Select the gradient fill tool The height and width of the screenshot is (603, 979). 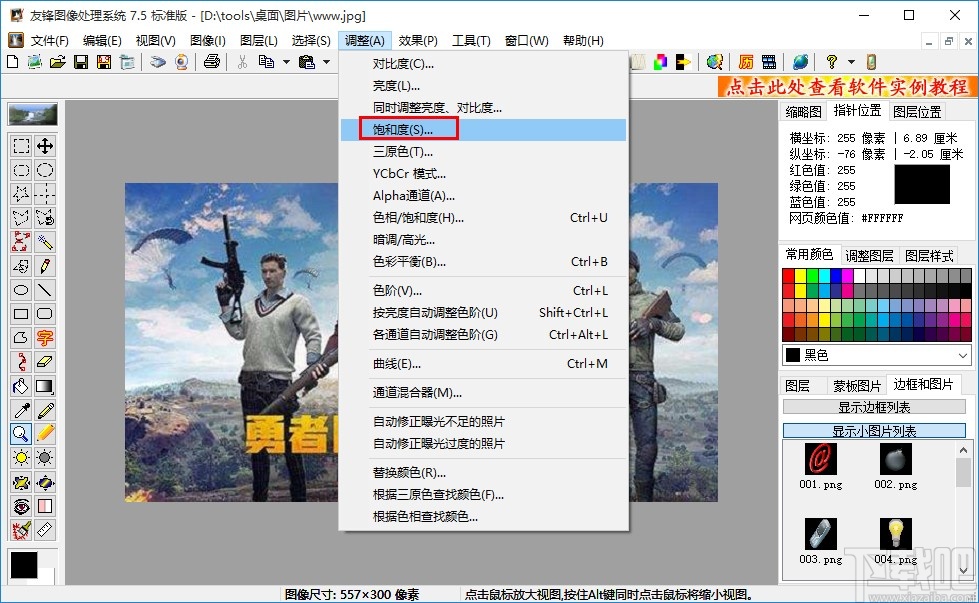[x=45, y=386]
